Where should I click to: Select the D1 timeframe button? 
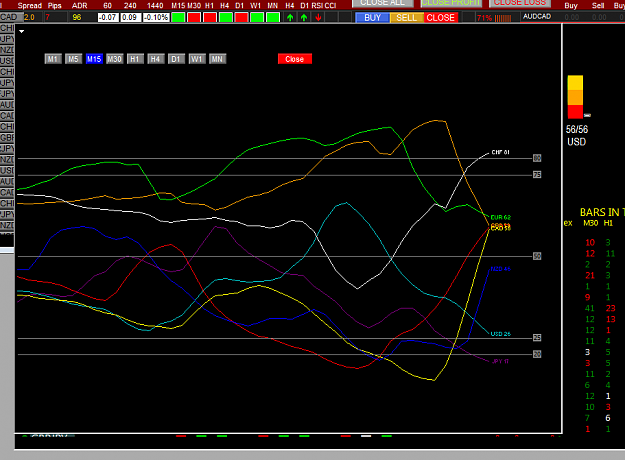pos(176,59)
